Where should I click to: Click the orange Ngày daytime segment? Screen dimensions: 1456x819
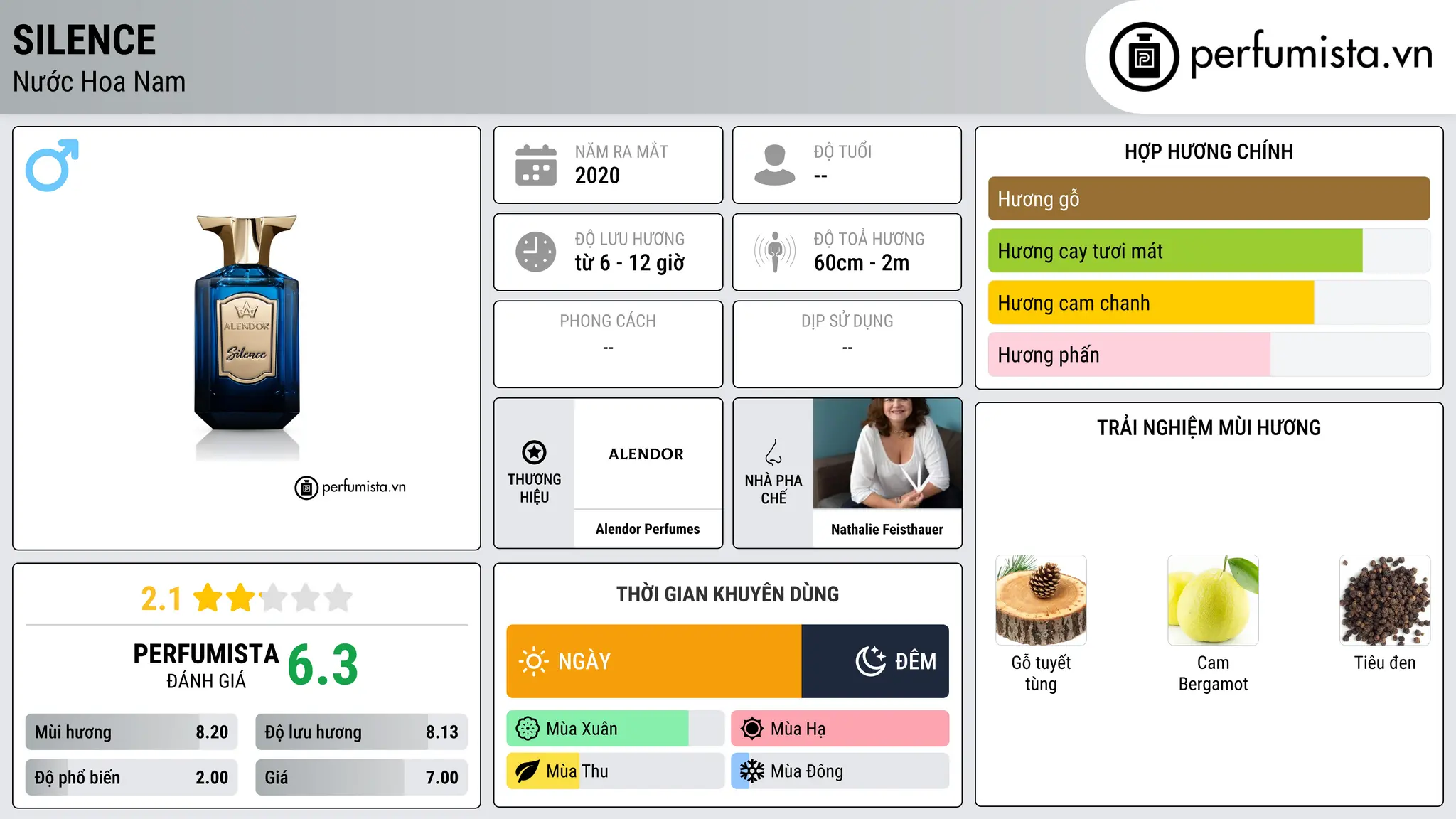(x=654, y=661)
